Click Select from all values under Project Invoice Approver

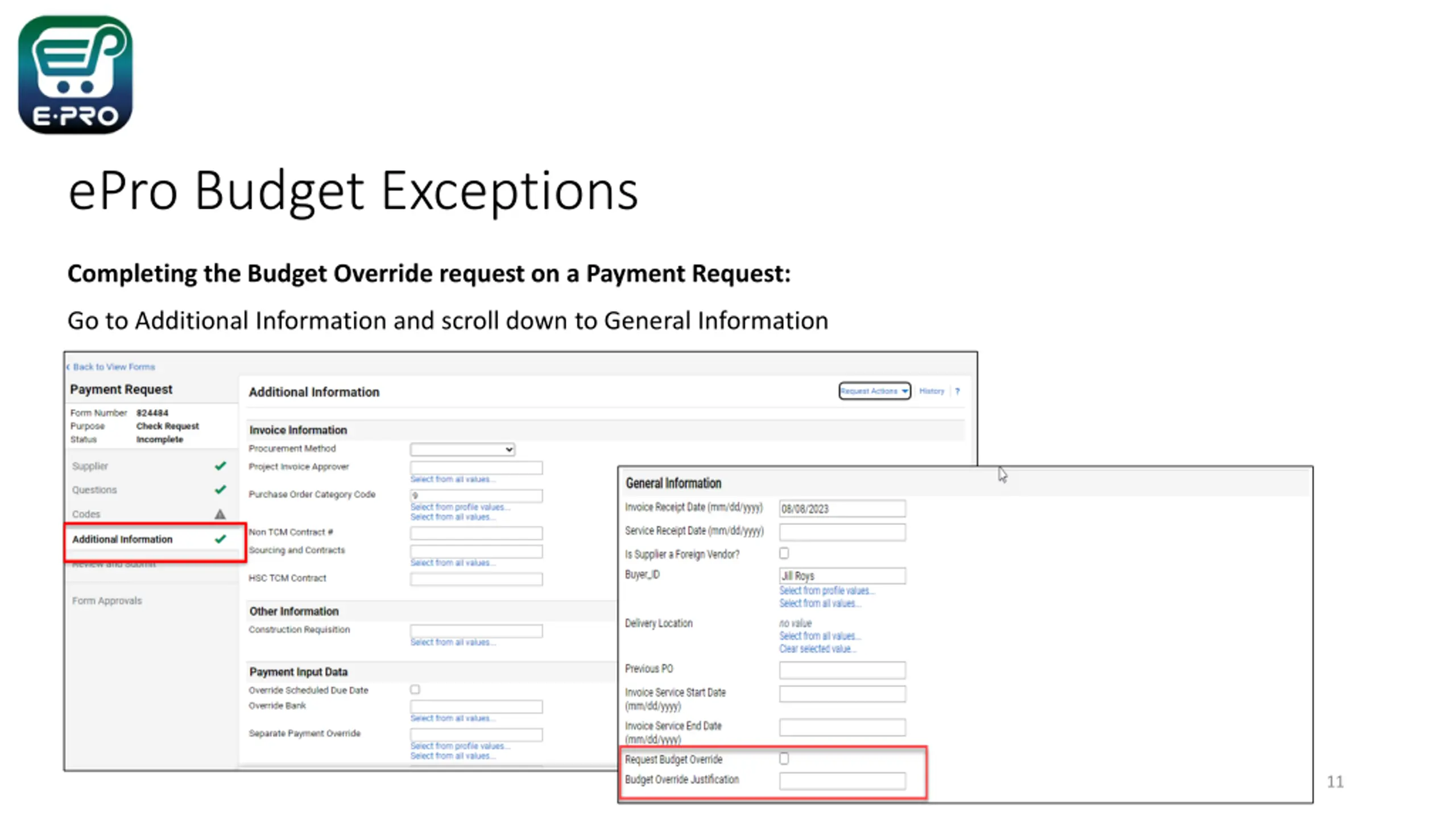pos(453,479)
